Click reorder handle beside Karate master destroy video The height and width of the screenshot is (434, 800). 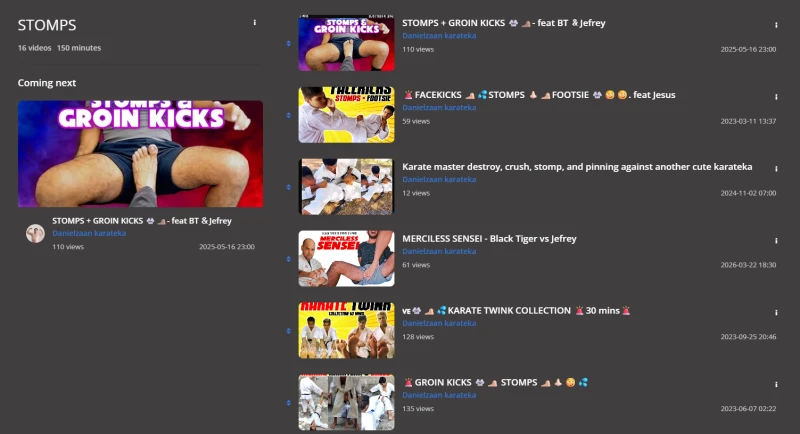[289, 187]
